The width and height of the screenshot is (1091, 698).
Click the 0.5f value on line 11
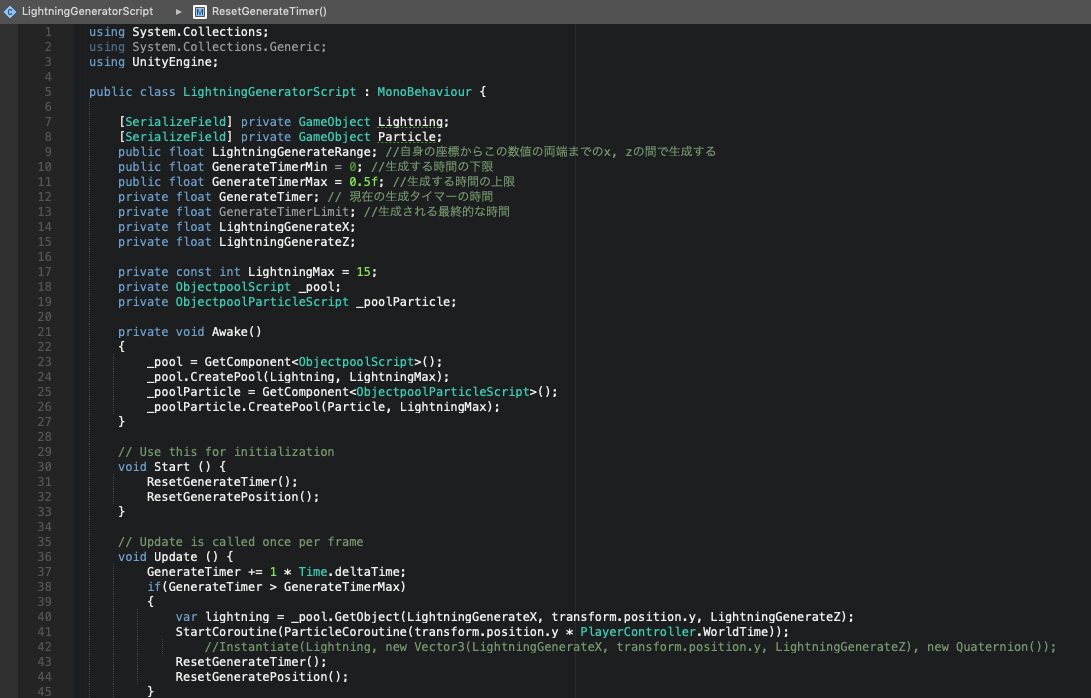[363, 182]
